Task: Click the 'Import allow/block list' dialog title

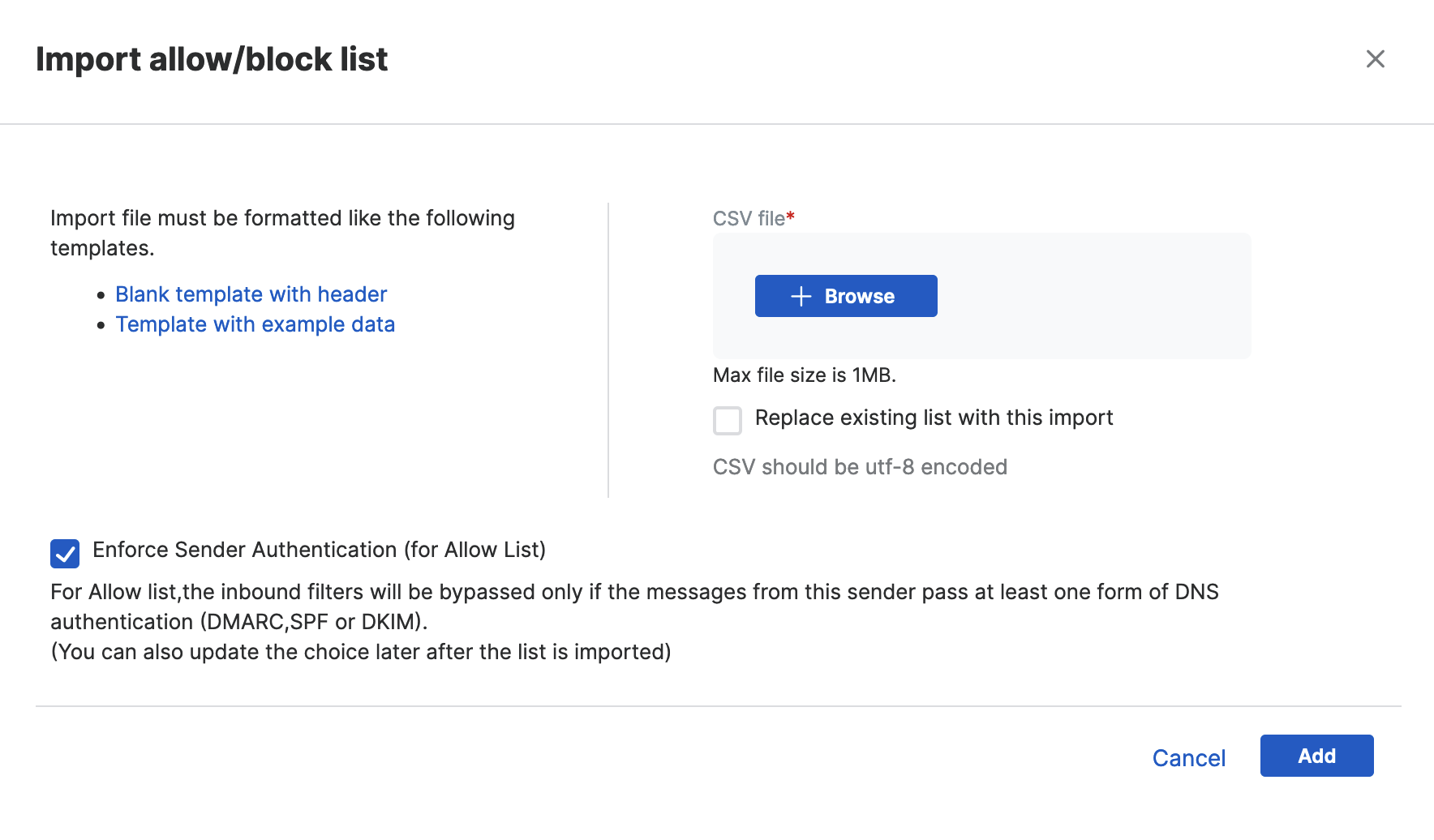Action: point(212,59)
